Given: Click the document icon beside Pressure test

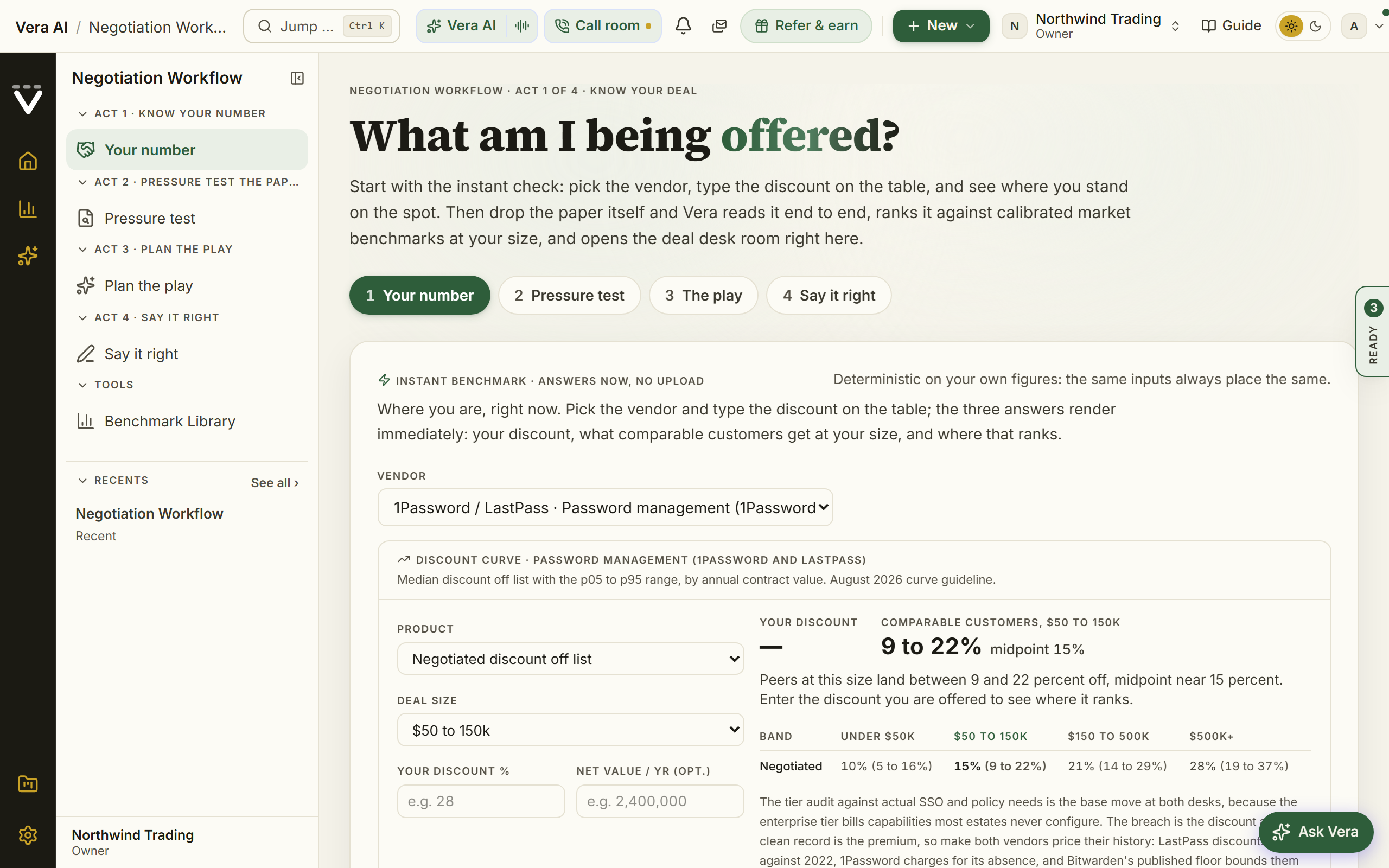Looking at the screenshot, I should [x=86, y=218].
